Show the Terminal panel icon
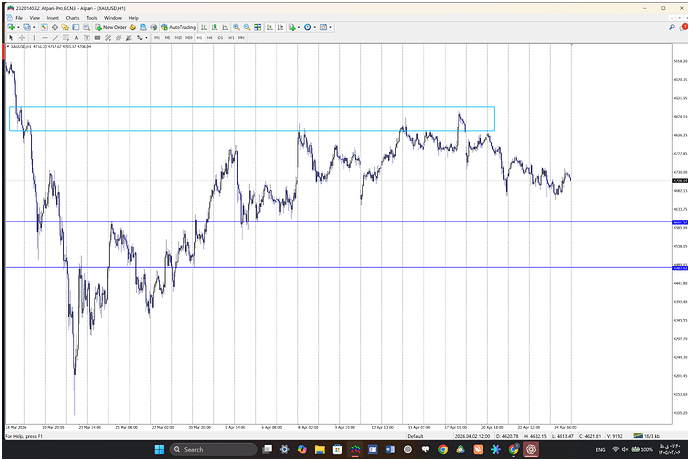Screen dimensions: 690x461 pos(76,27)
